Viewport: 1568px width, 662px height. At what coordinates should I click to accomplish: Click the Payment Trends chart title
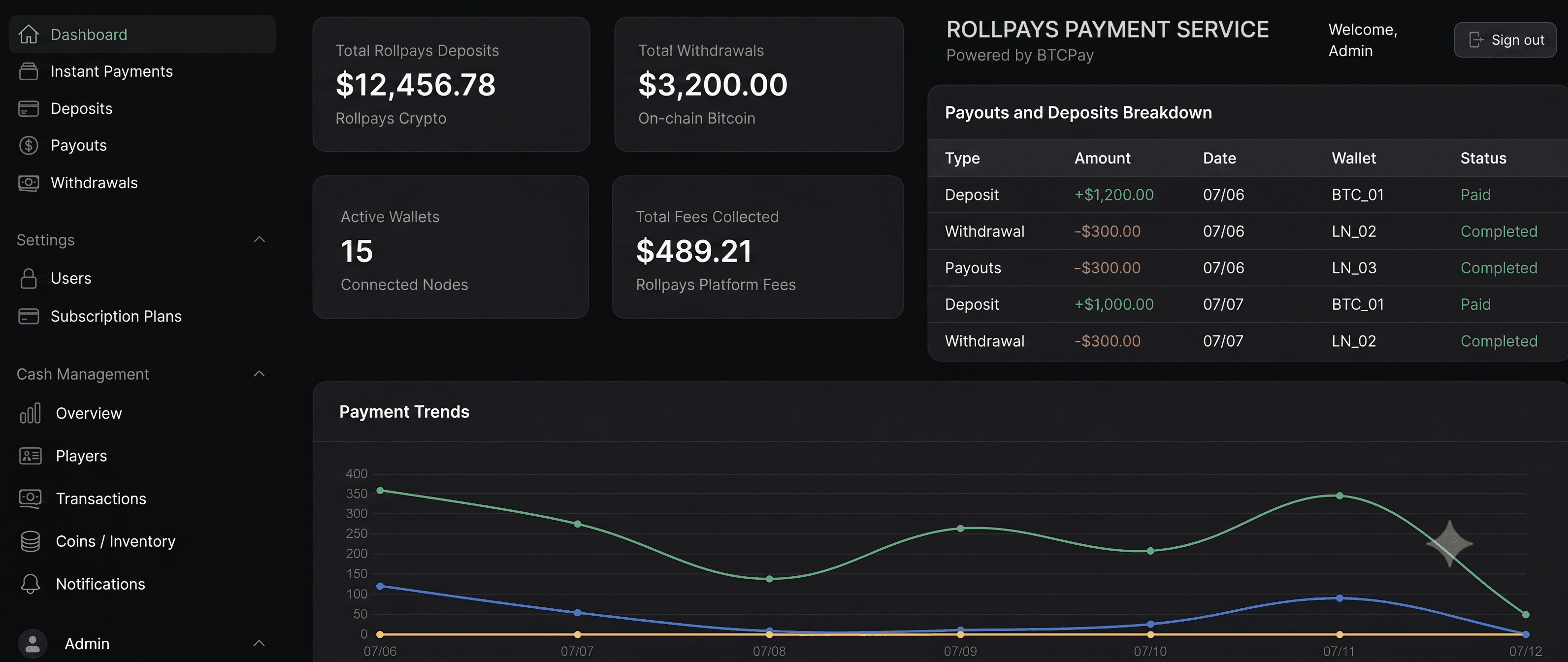404,411
